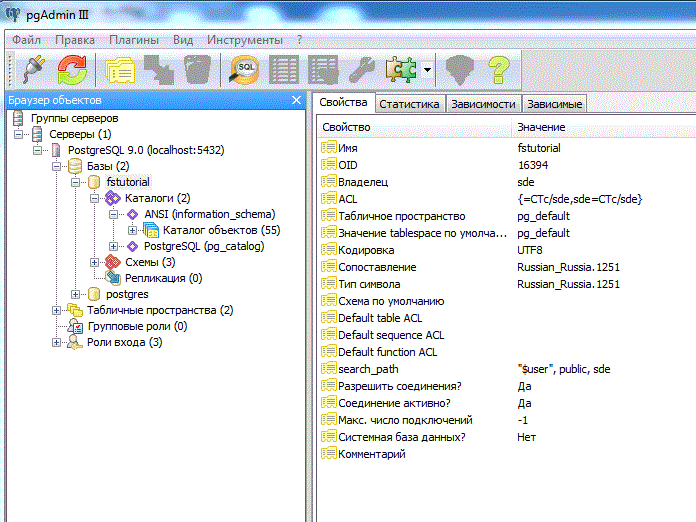Open the Зависимости tab
The width and height of the screenshot is (696, 522).
pos(483,104)
